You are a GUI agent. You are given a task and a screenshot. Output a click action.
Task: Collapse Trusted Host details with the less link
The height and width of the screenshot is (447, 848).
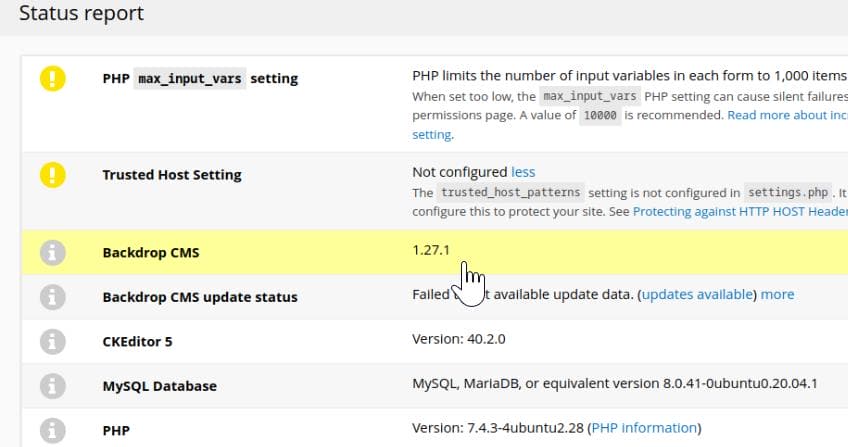pos(523,172)
